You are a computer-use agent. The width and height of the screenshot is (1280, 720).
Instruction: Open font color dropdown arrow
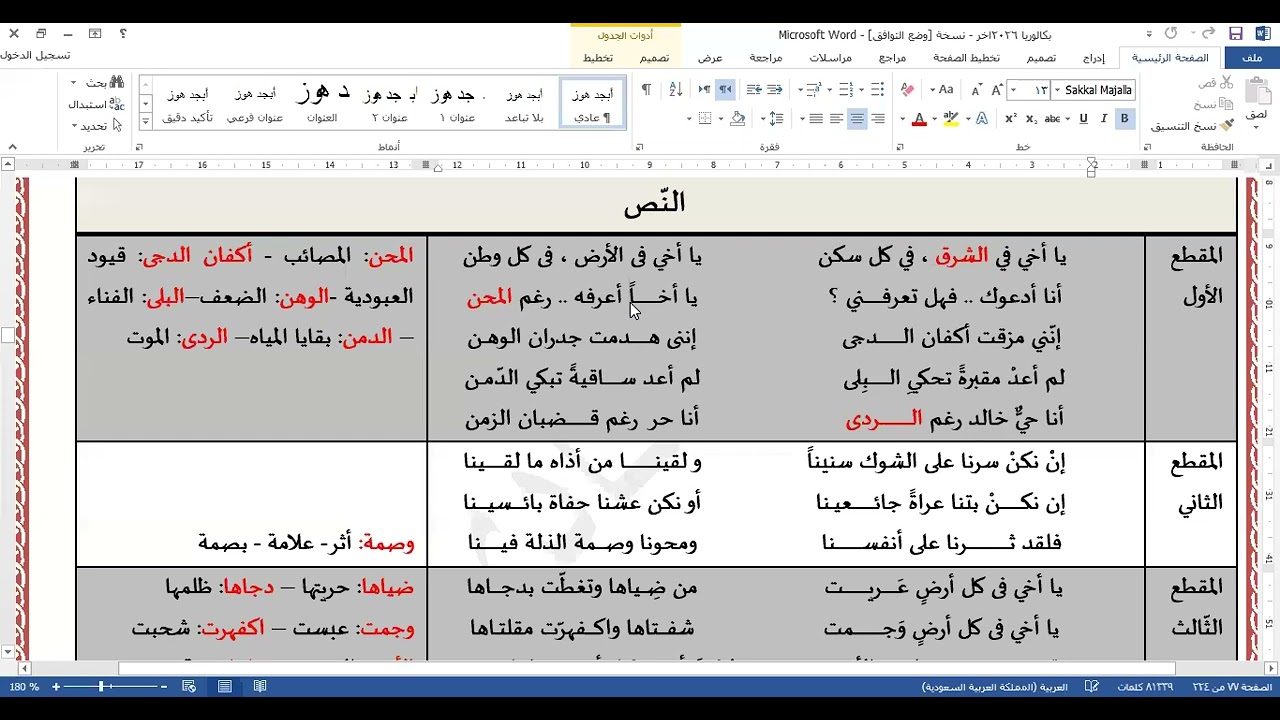click(902, 118)
